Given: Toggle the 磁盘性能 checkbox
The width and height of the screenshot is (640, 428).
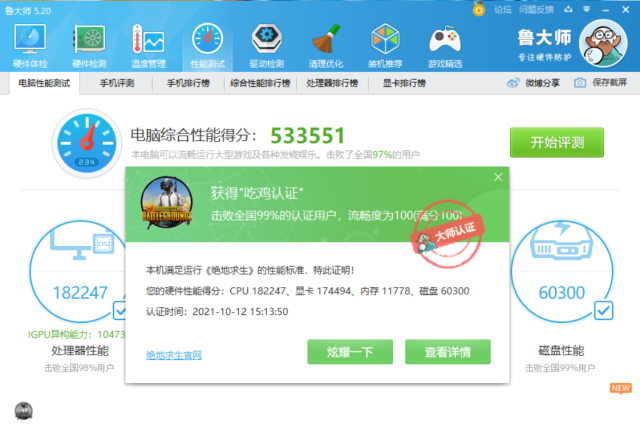Looking at the screenshot, I should coord(603,311).
